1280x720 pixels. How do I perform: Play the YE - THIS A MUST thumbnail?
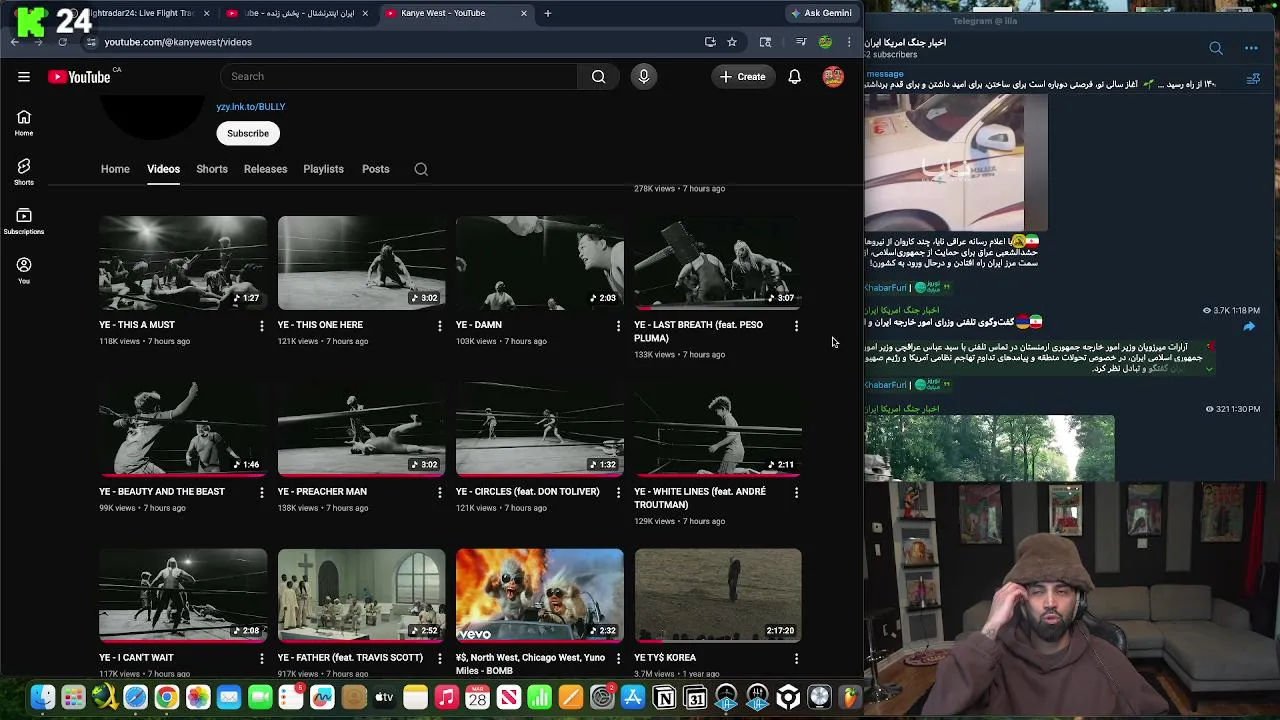(x=183, y=263)
